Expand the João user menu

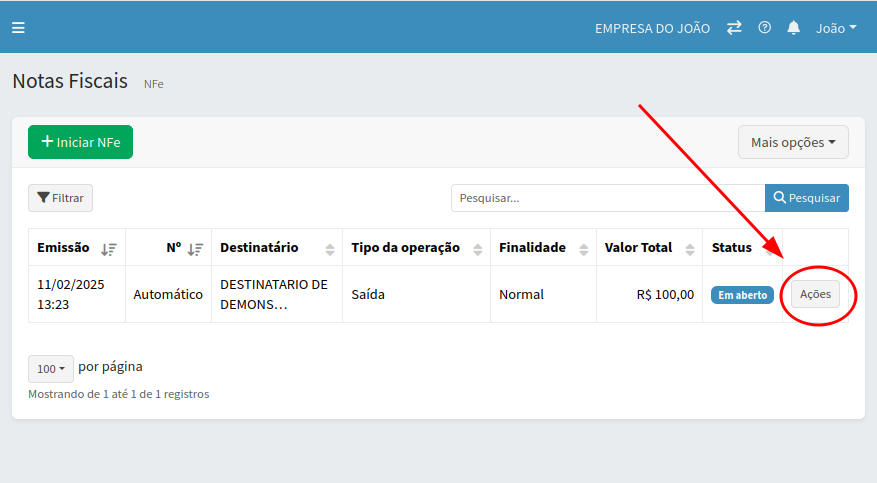836,28
